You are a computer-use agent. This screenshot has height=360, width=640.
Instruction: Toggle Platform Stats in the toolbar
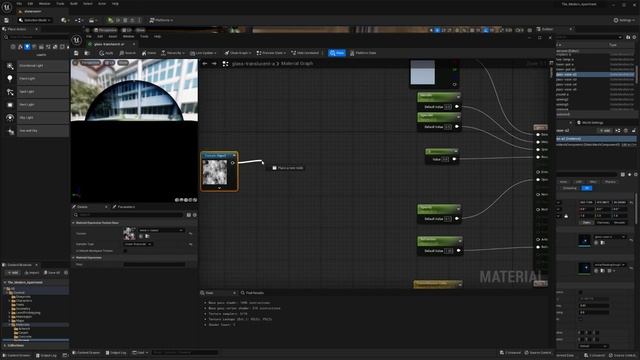[x=364, y=53]
